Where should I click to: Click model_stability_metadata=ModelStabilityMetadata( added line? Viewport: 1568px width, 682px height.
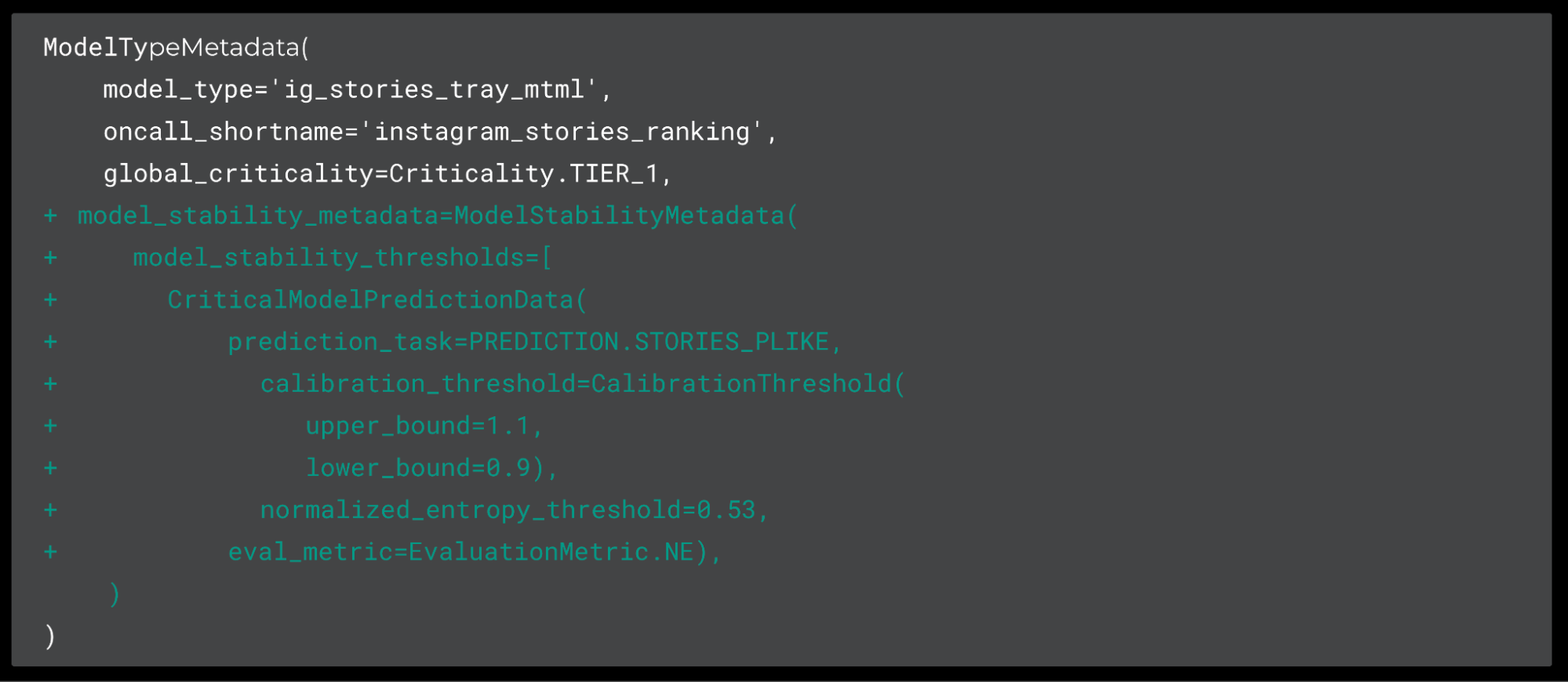(438, 216)
